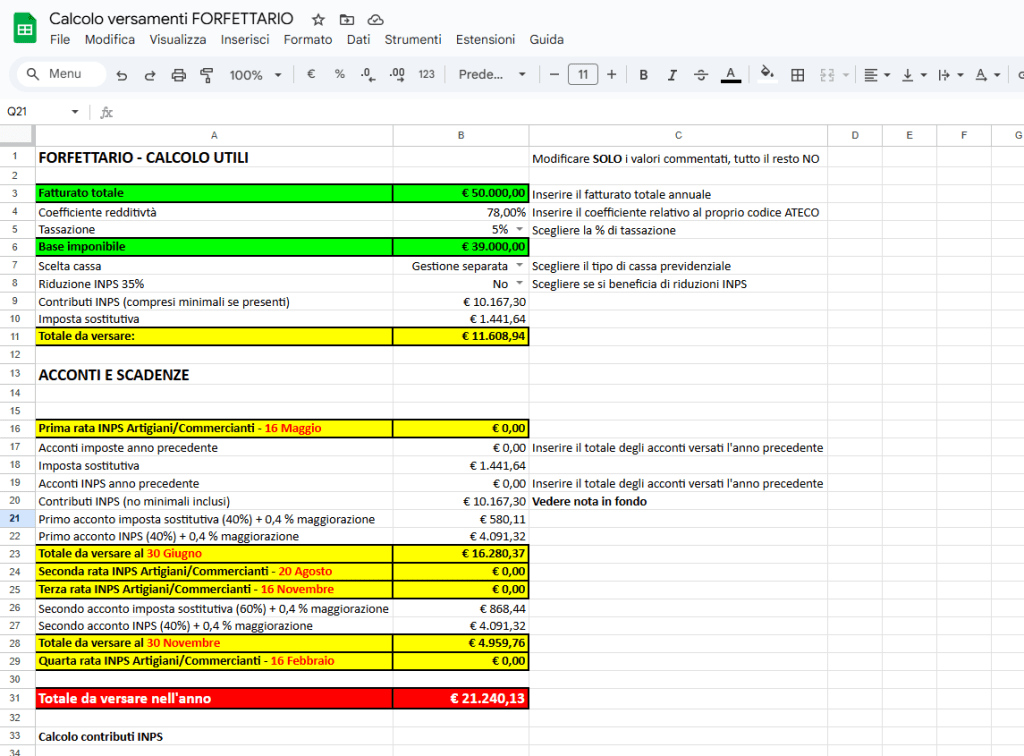Select Vedere nota in fondo cell
1024x756 pixels.
[x=678, y=501]
